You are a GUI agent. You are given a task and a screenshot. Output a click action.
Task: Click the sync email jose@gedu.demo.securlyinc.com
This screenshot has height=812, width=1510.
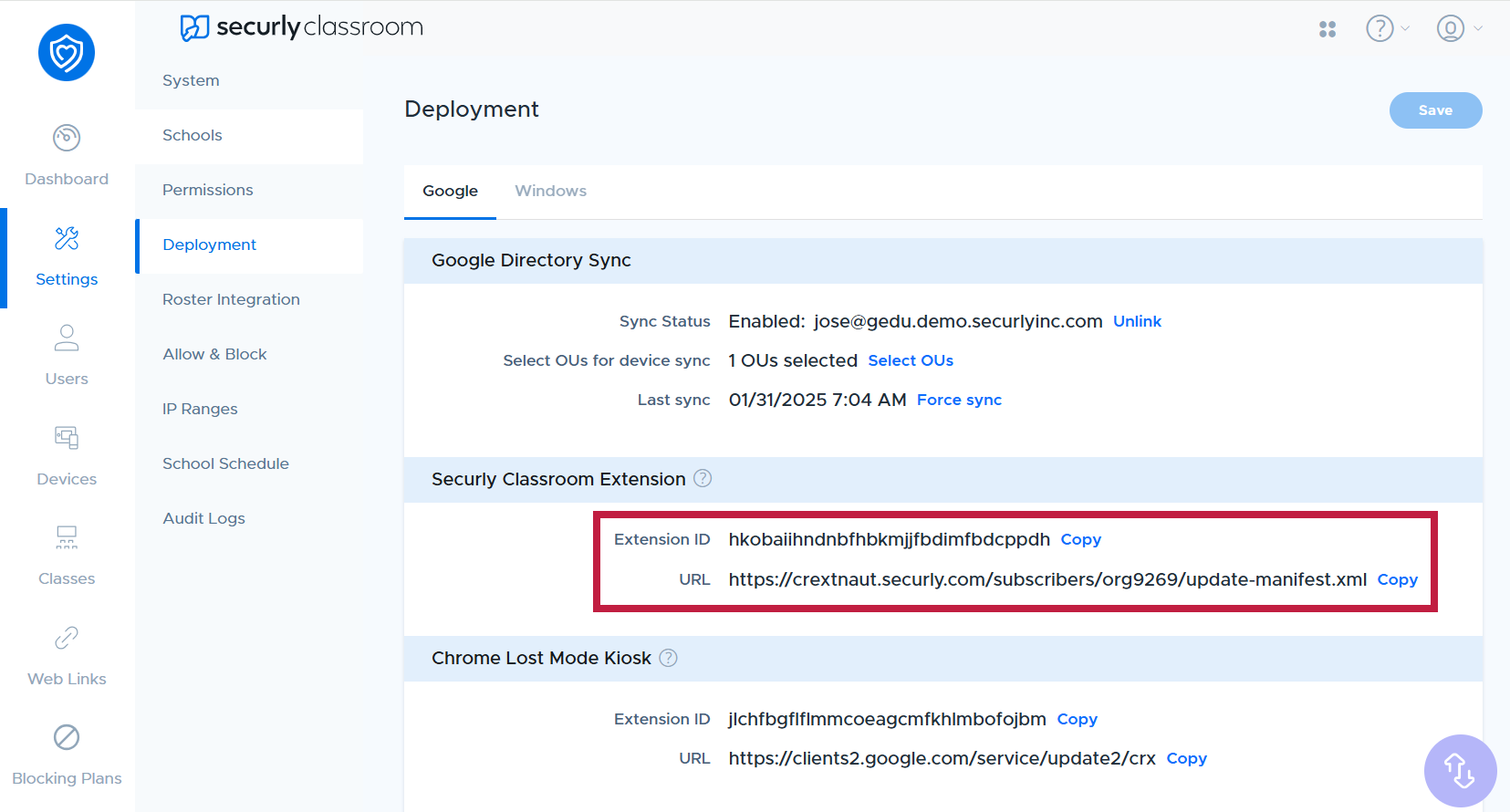tap(958, 321)
